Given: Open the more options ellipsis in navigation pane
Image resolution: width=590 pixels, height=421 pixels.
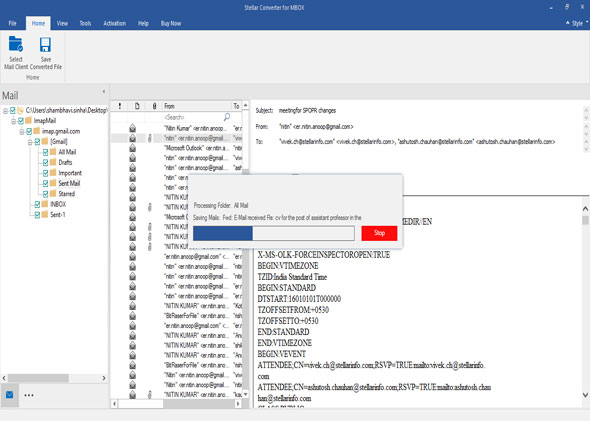Looking at the screenshot, I should pyautogui.click(x=29, y=395).
